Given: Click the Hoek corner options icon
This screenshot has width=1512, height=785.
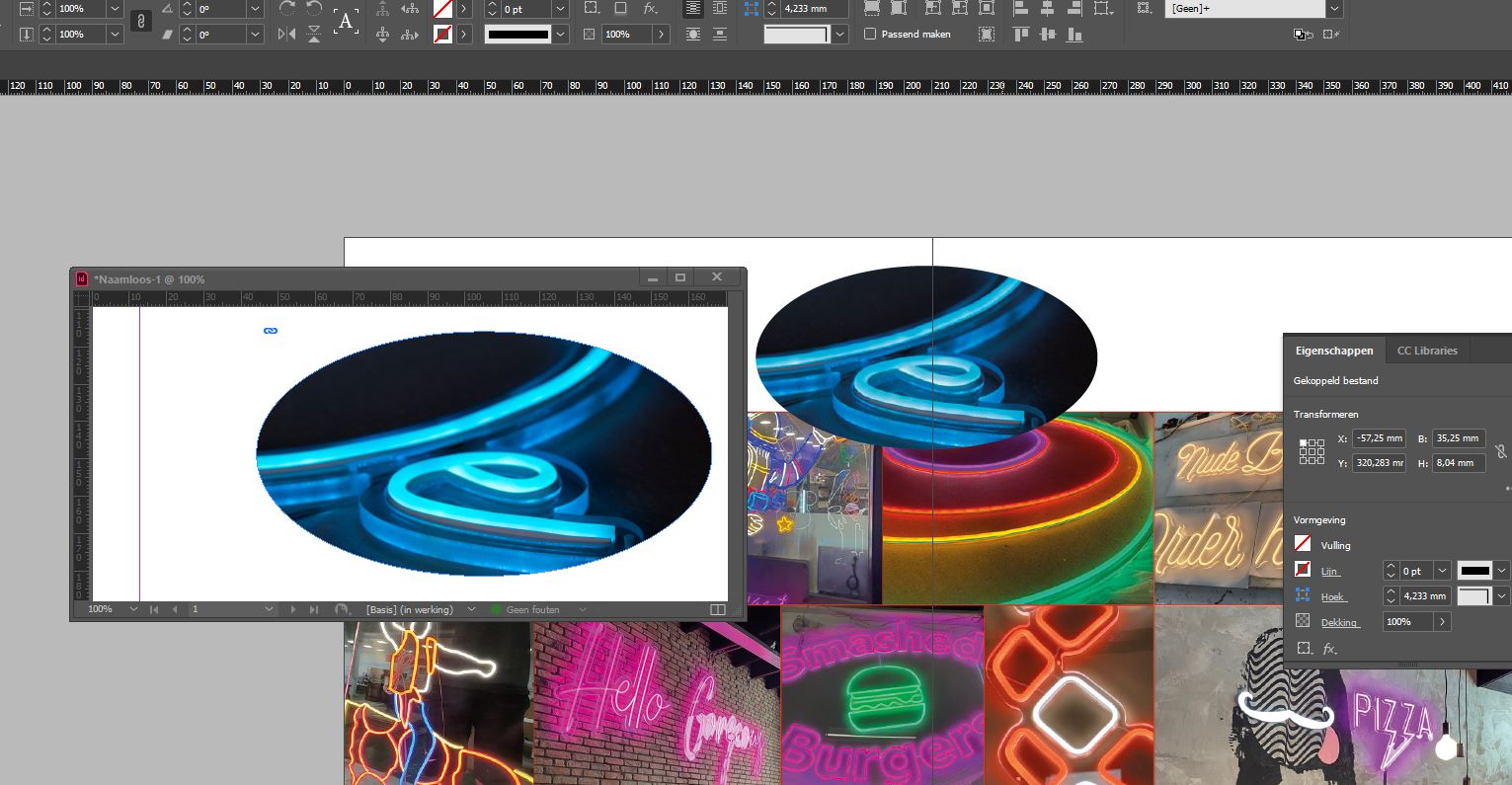Looking at the screenshot, I should 1303,595.
